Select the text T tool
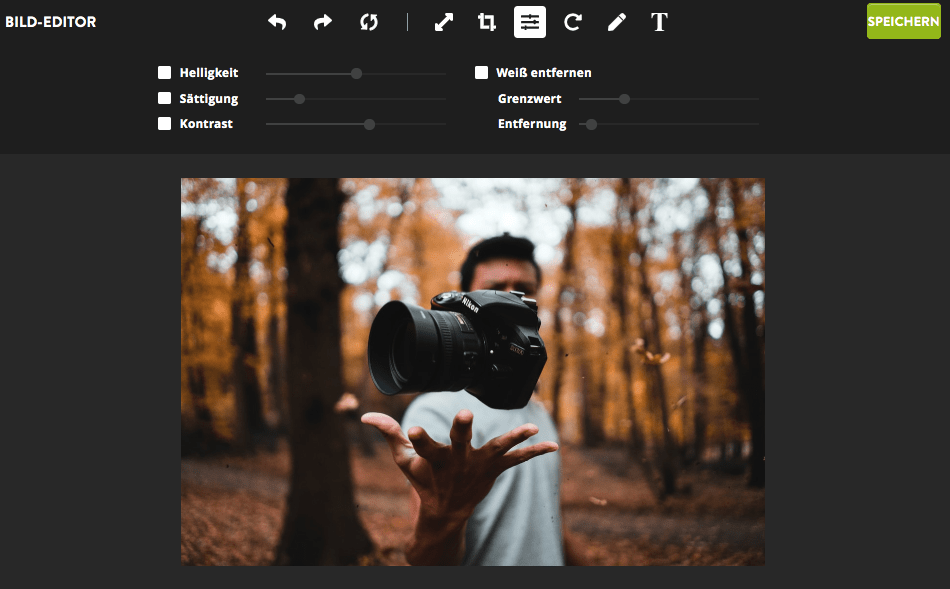Screen dimensions: 950x589 [x=659, y=22]
